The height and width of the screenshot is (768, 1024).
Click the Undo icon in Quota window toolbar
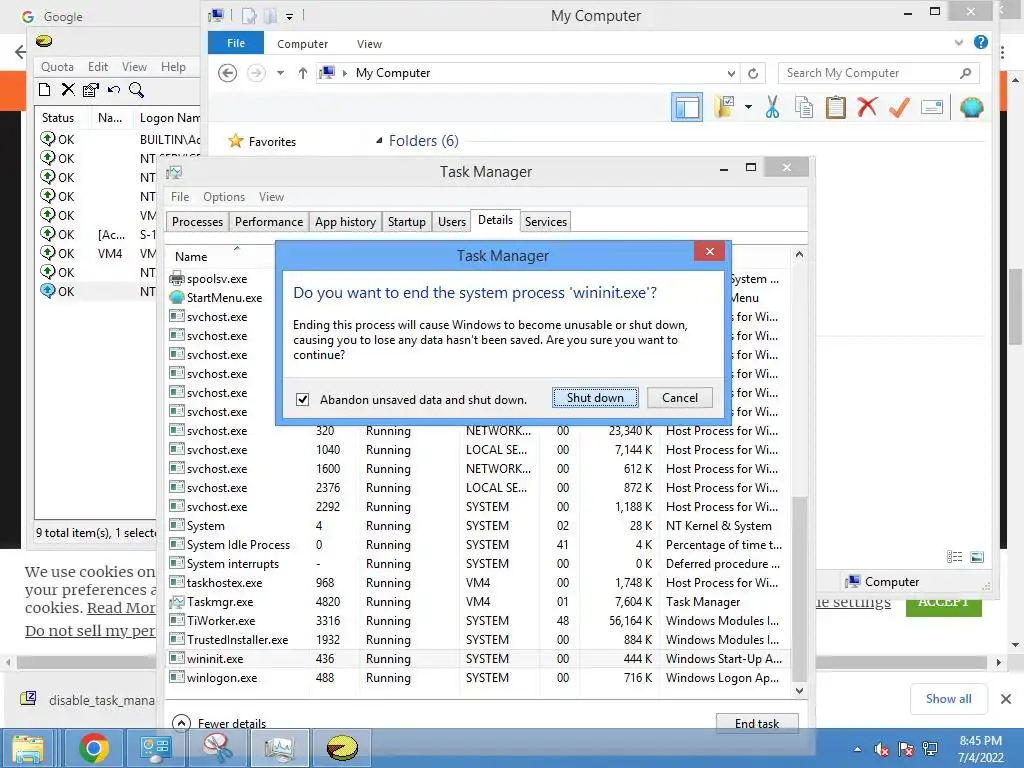tap(114, 89)
